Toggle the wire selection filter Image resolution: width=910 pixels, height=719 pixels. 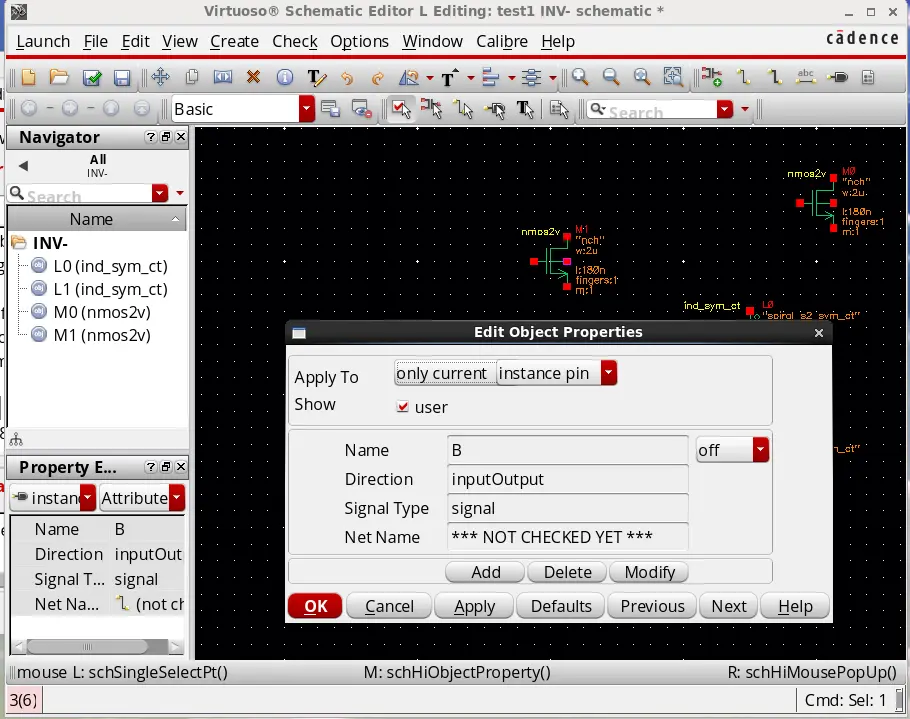tap(463, 109)
